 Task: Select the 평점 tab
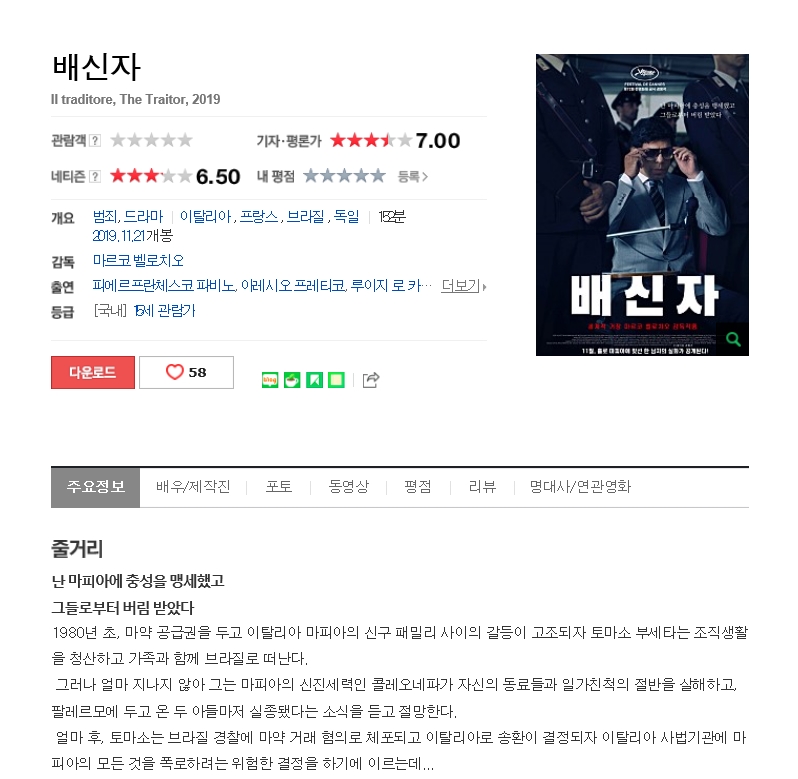[x=418, y=487]
